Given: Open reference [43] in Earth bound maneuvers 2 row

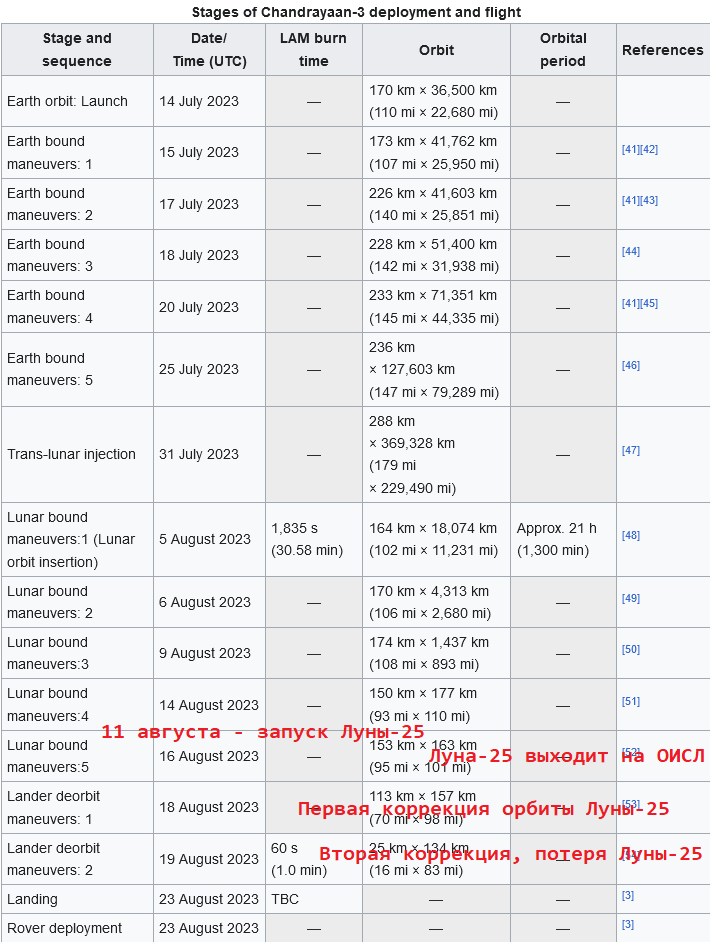Looking at the screenshot, I should tap(649, 201).
